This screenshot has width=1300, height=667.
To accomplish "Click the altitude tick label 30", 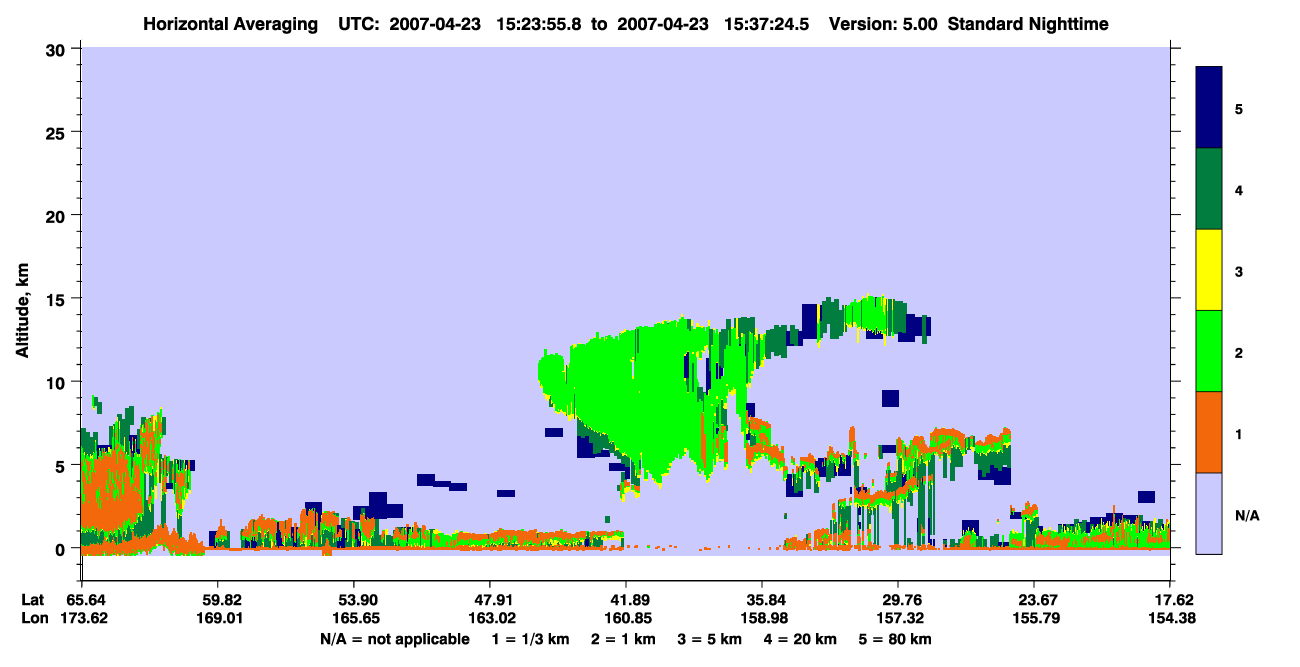I will click(57, 48).
